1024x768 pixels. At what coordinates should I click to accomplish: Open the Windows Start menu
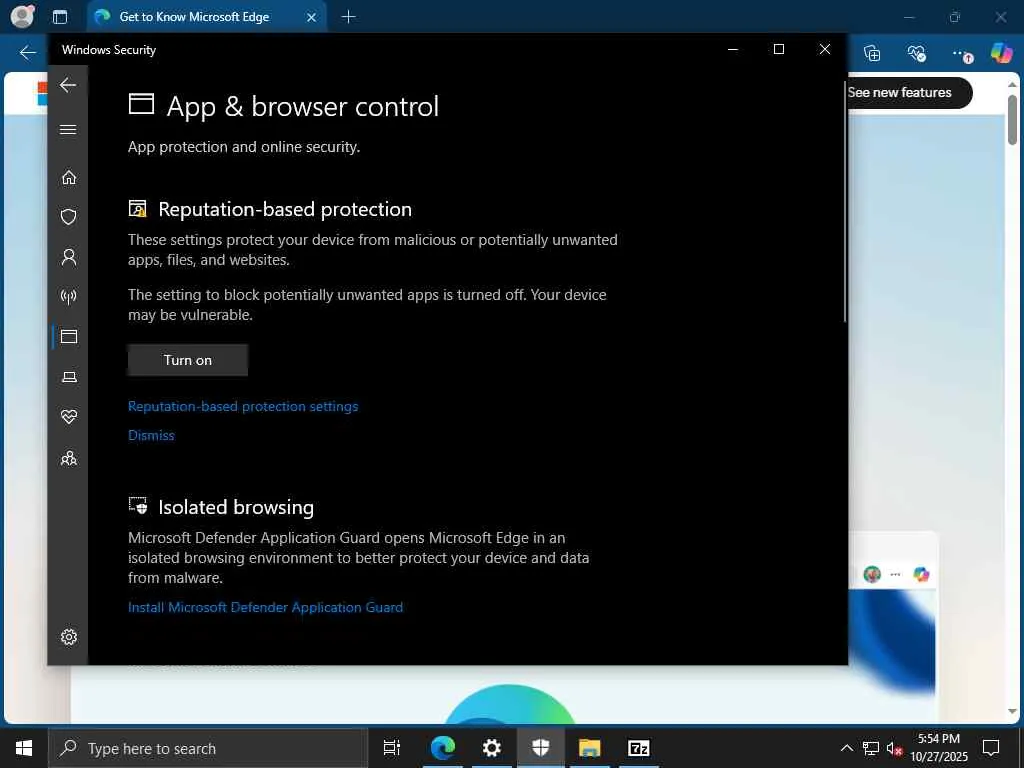coord(24,748)
